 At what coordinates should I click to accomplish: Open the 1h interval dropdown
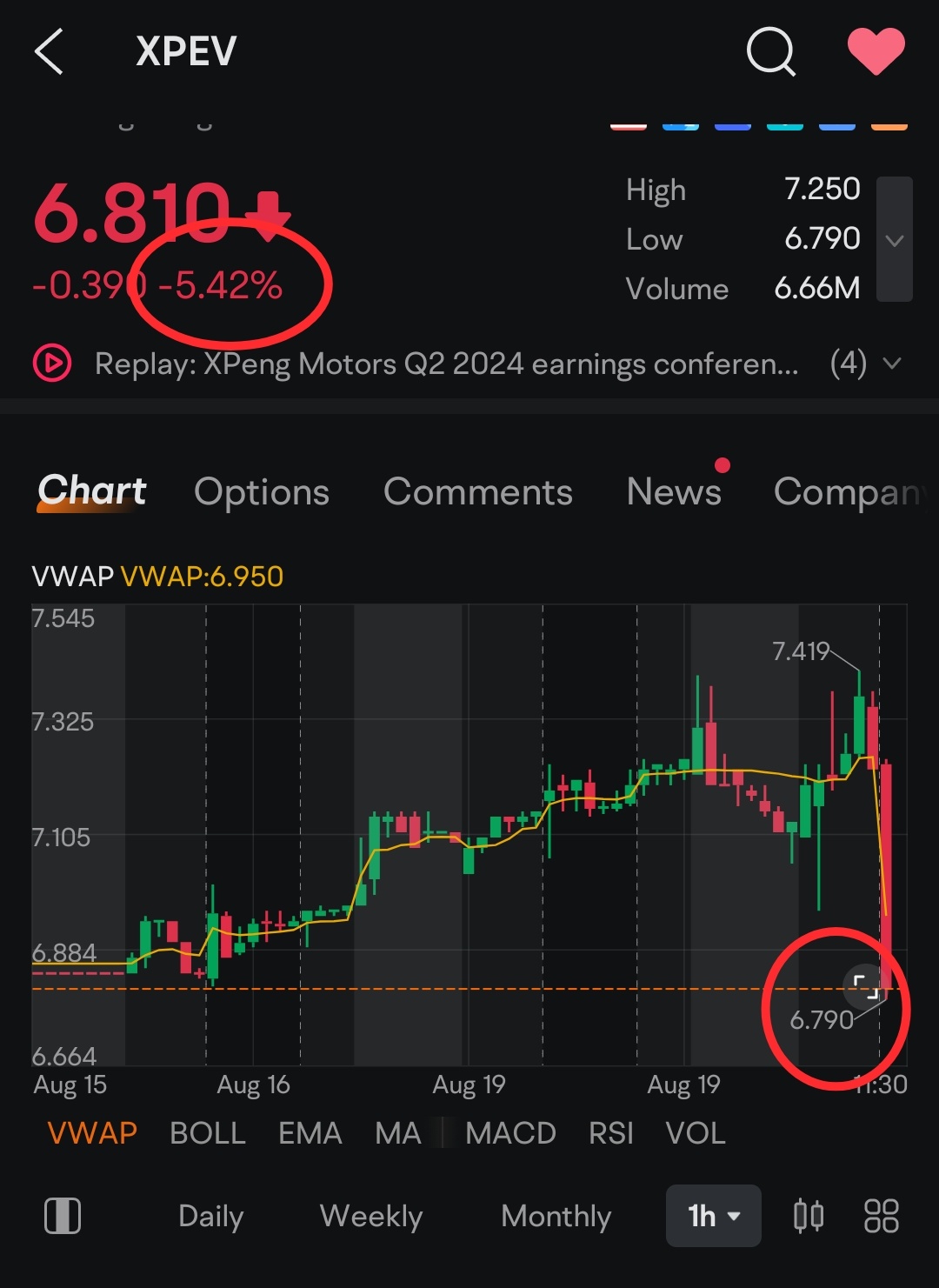tap(714, 1216)
